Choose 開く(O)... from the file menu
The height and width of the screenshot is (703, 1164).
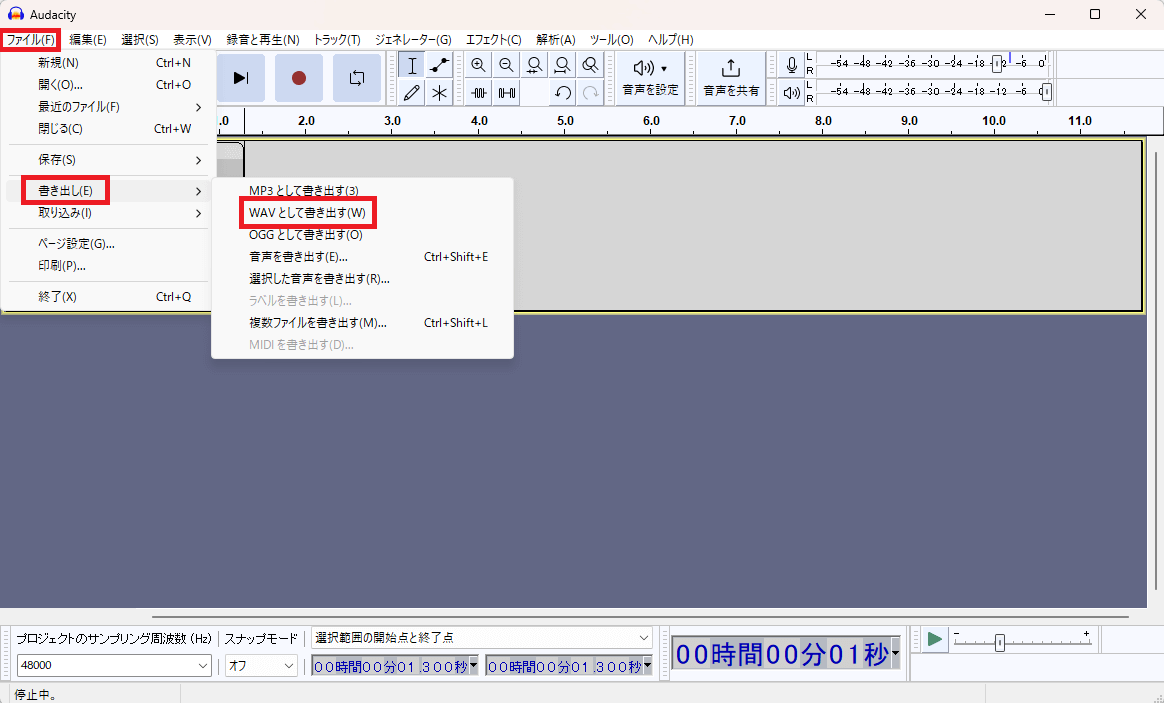point(108,85)
